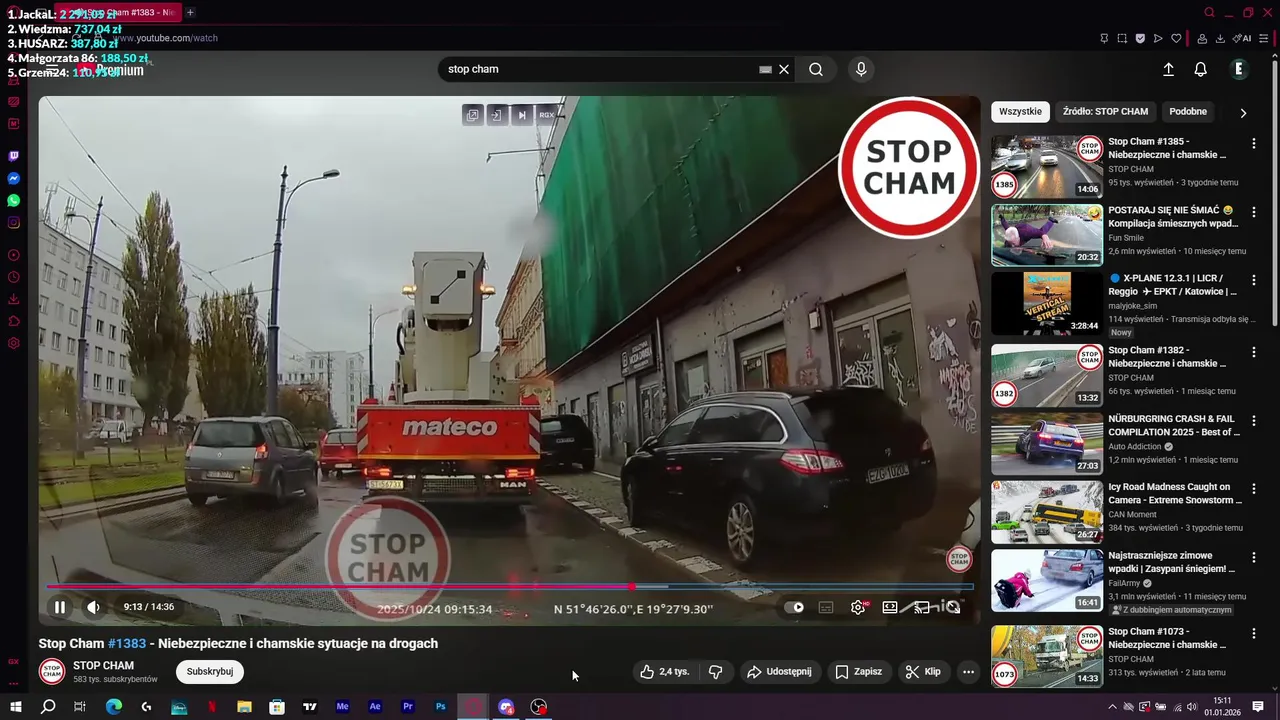Open NÜRBURGRING CRASH compilation thumbnail
The image size is (1280, 720).
pyautogui.click(x=1047, y=443)
